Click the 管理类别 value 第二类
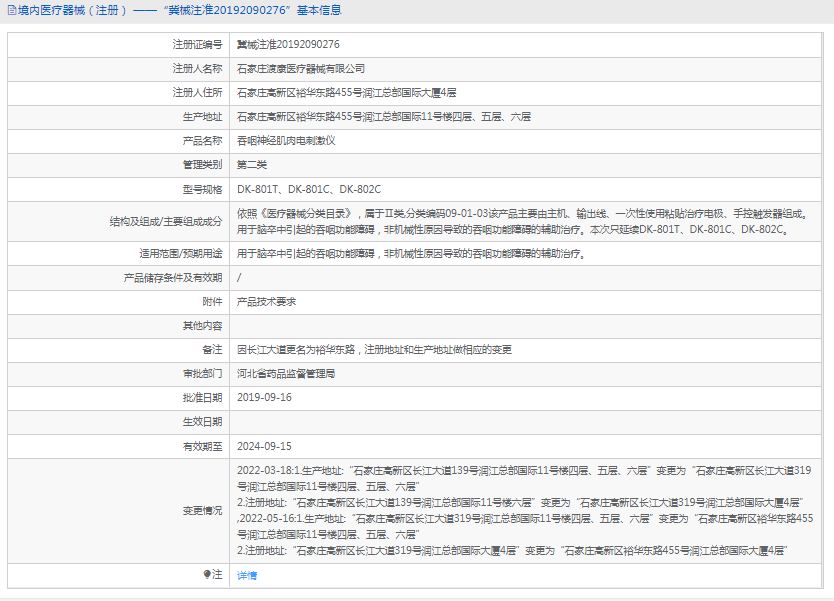834x601 pixels. click(252, 165)
